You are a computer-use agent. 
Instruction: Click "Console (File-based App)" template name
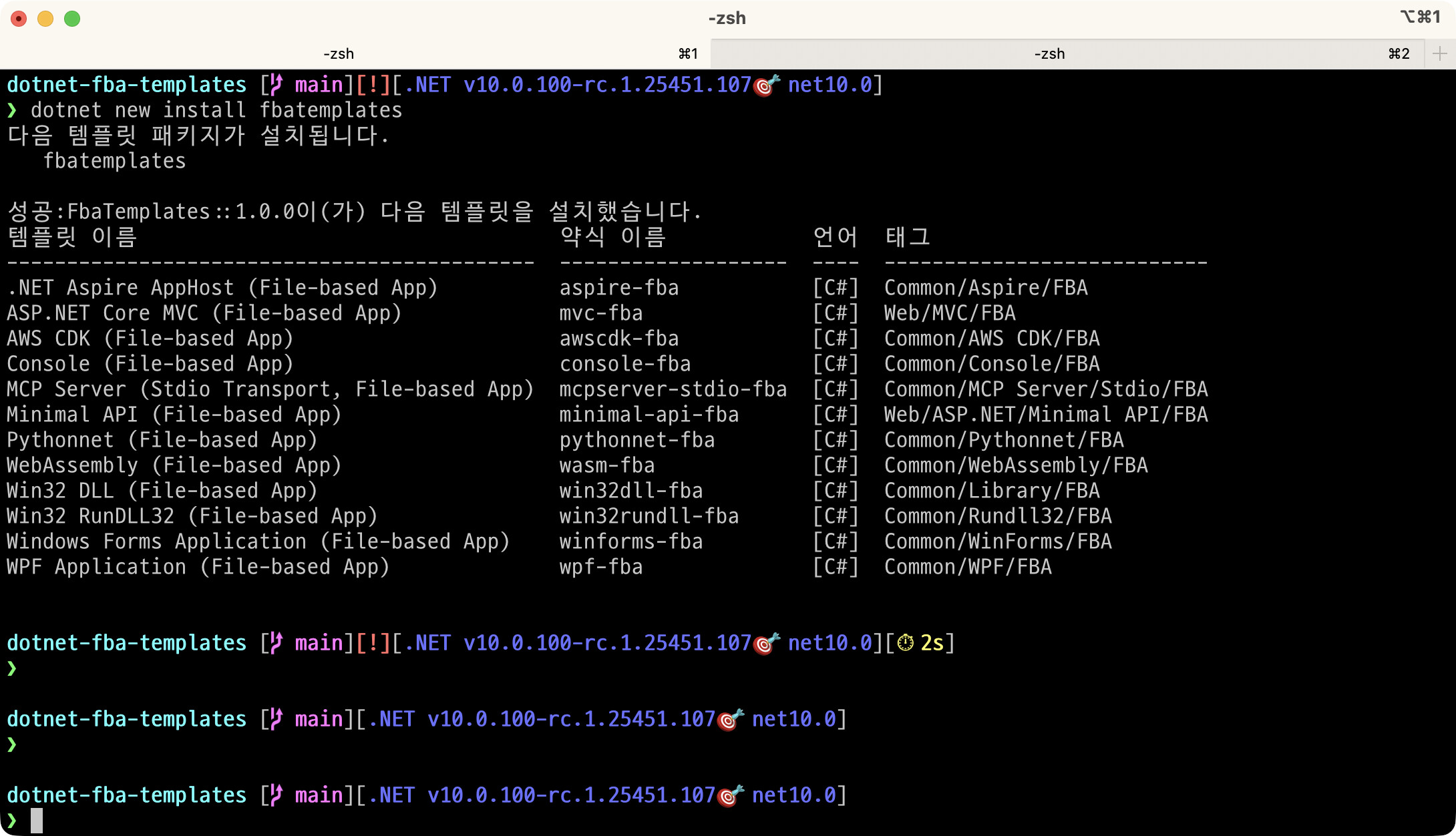(x=150, y=364)
